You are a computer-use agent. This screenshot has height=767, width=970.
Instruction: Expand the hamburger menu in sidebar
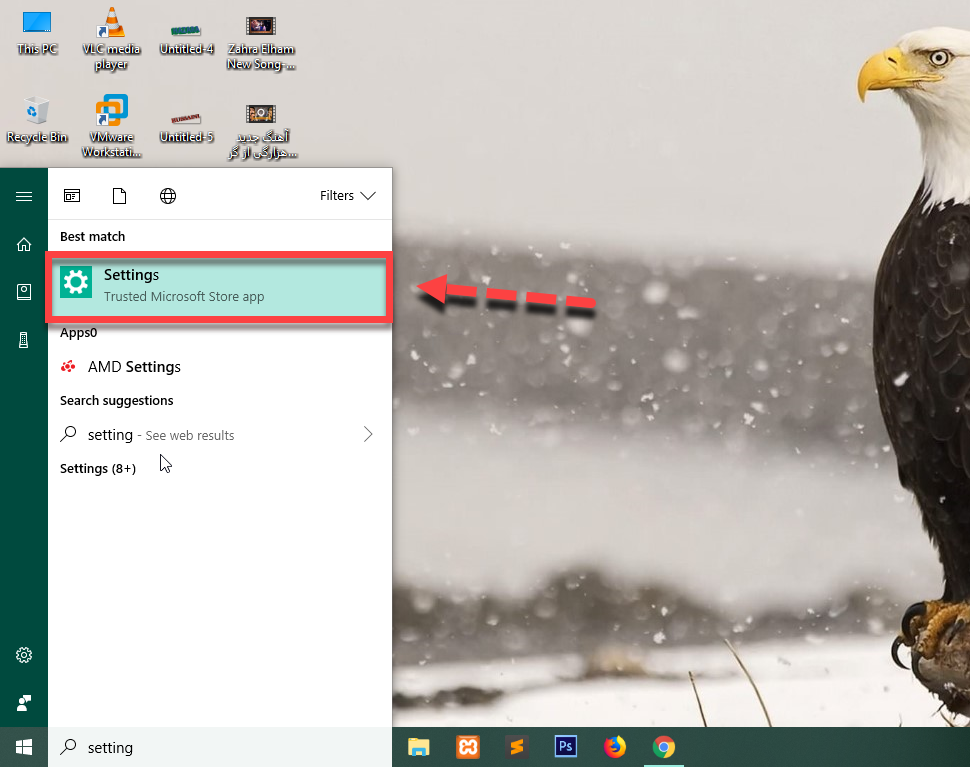click(x=24, y=196)
